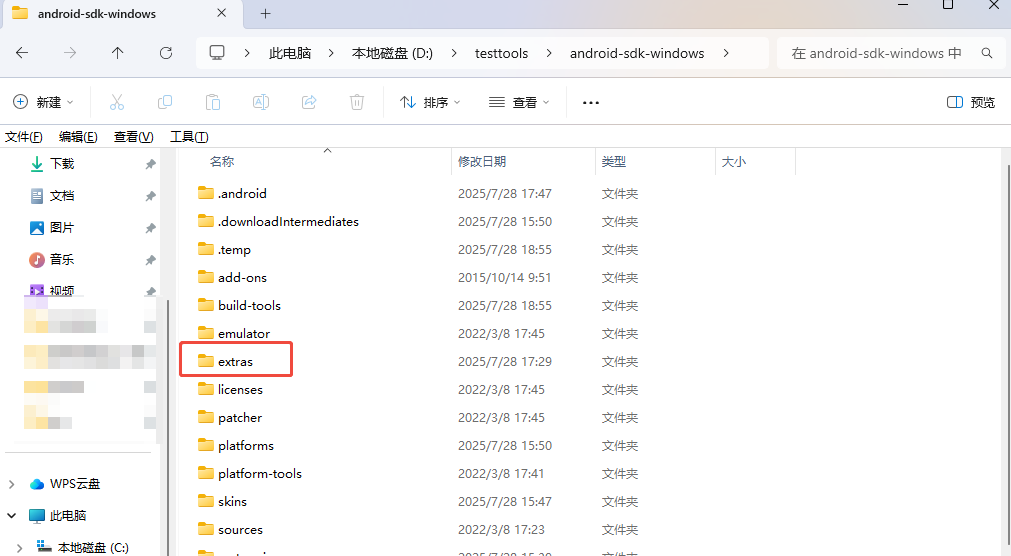Expand WPS云盘 tree node

click(12, 484)
